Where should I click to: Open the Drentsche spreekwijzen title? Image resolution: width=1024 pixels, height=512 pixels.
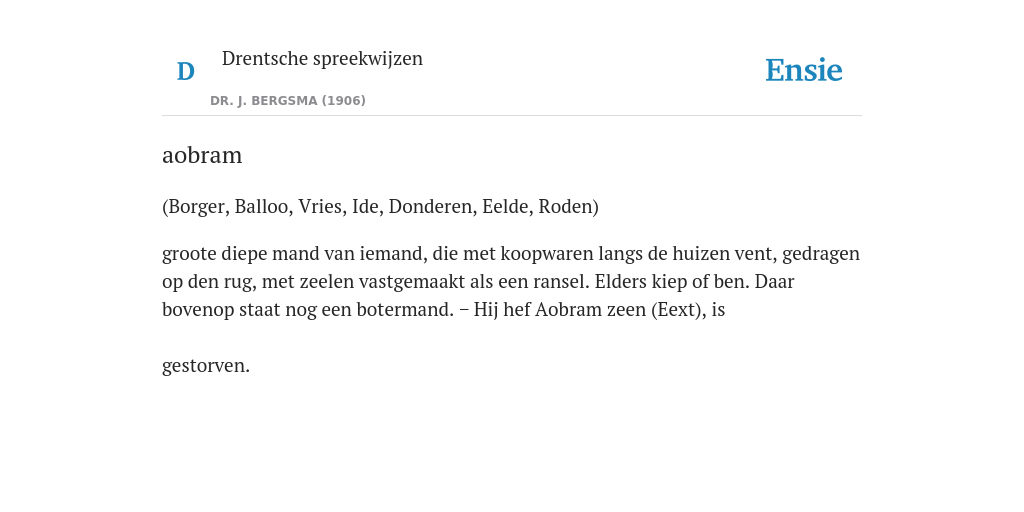[x=323, y=59]
